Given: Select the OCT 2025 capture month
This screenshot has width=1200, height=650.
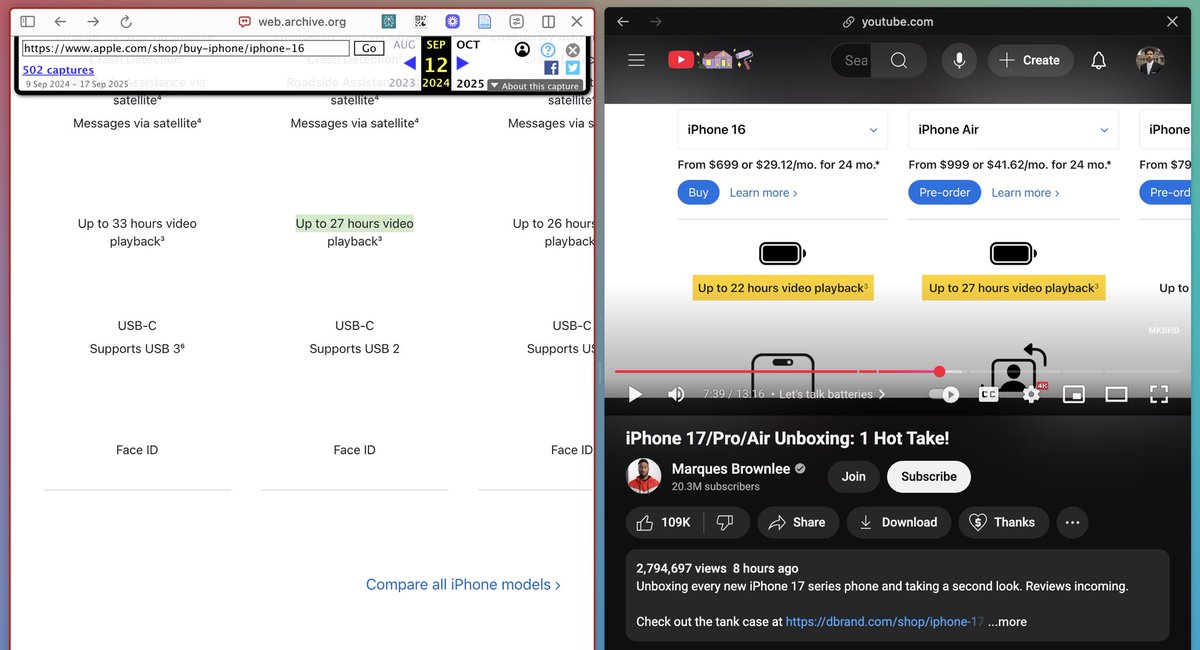Looking at the screenshot, I should [x=468, y=45].
